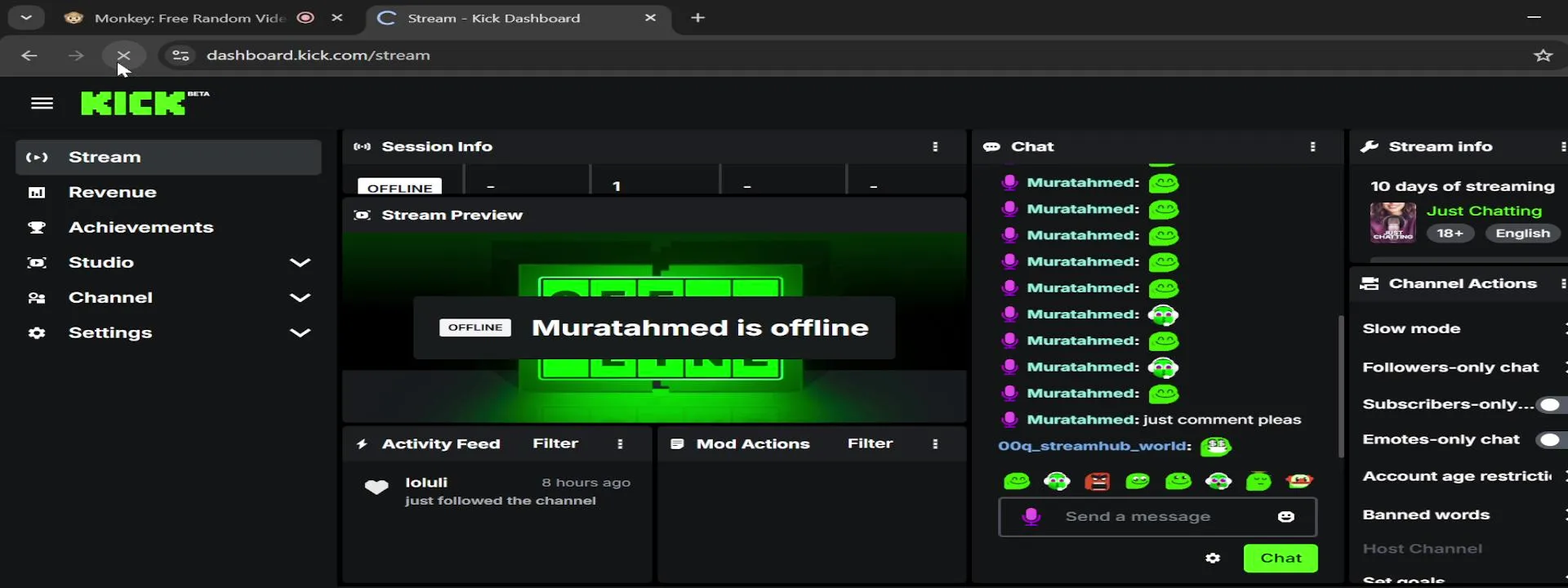Screen dimensions: 1568x588
Task: Click the Just Chatting category thumbnail
Action: pyautogui.click(x=1392, y=222)
